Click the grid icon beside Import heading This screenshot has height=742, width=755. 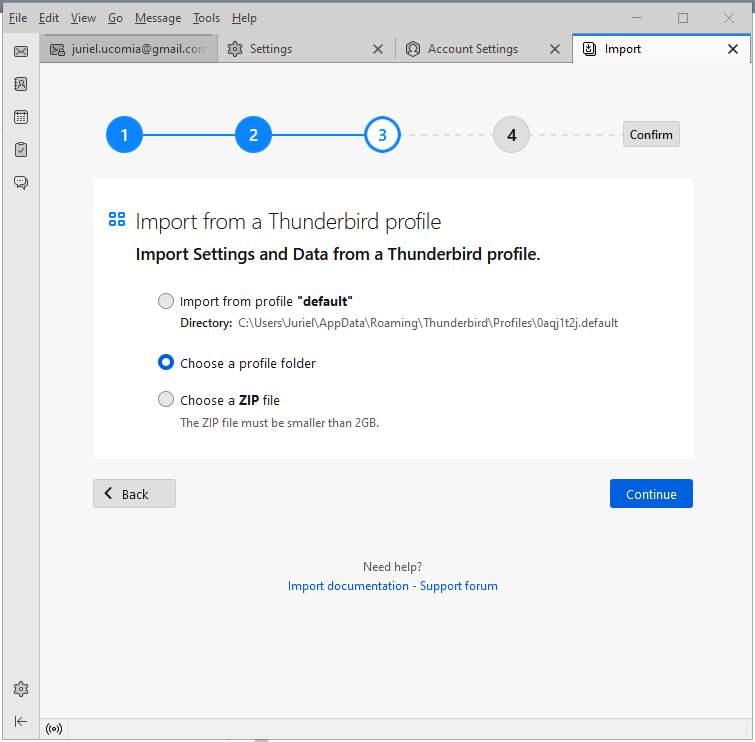coord(117,220)
